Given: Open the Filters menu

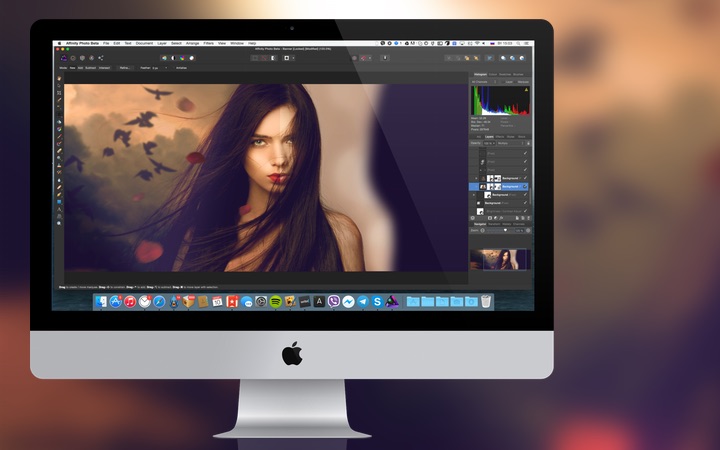Looking at the screenshot, I should [208, 43].
